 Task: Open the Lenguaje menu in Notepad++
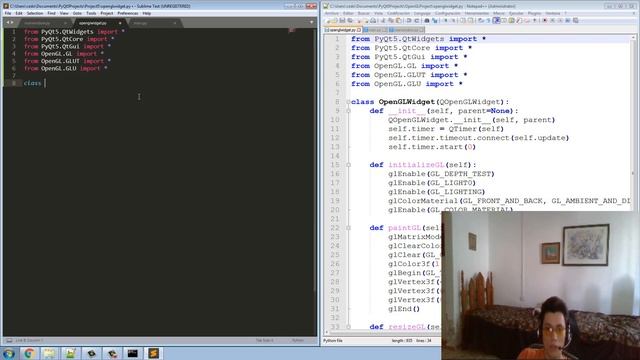point(422,13)
